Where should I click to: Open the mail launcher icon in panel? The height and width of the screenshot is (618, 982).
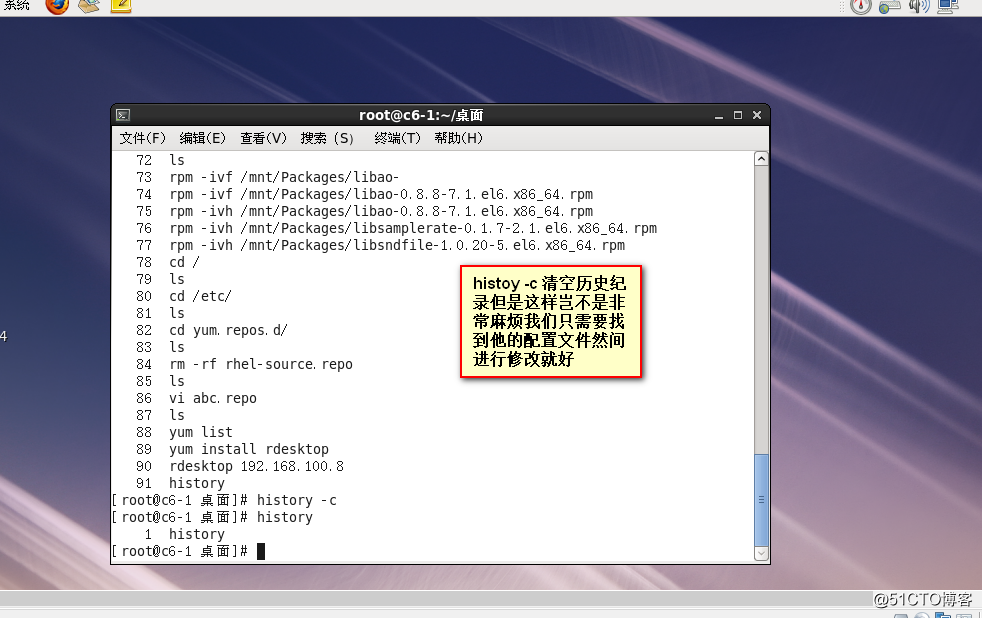(89, 6)
